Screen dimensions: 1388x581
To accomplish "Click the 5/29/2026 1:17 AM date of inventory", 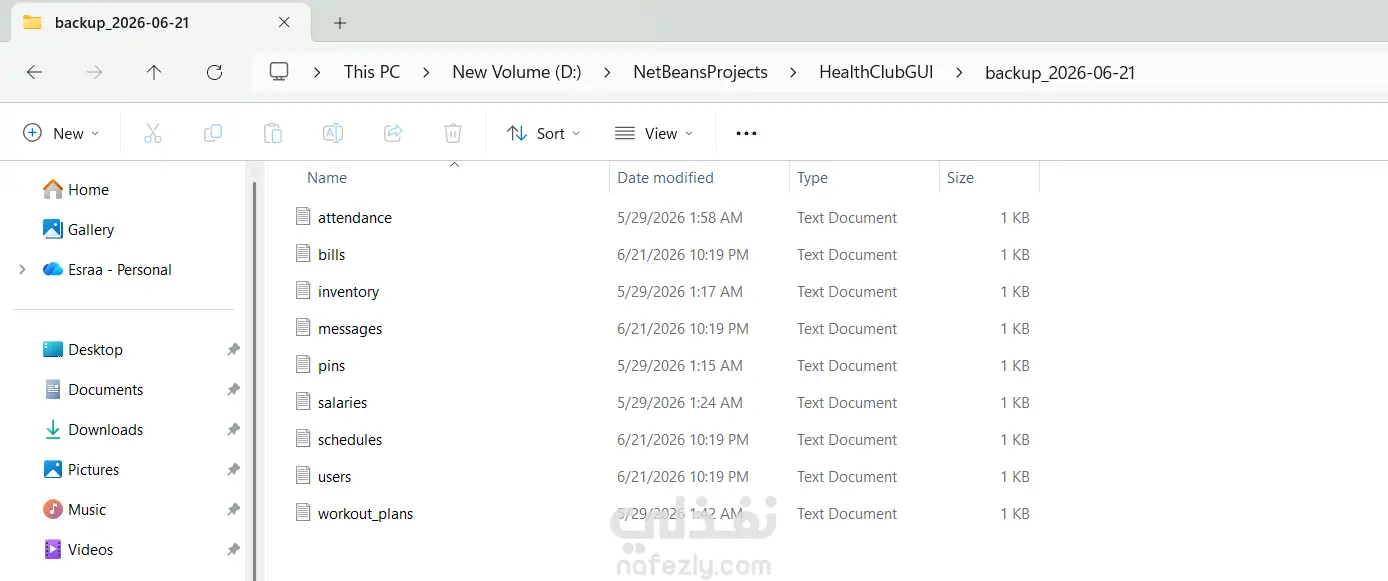I will (680, 292).
